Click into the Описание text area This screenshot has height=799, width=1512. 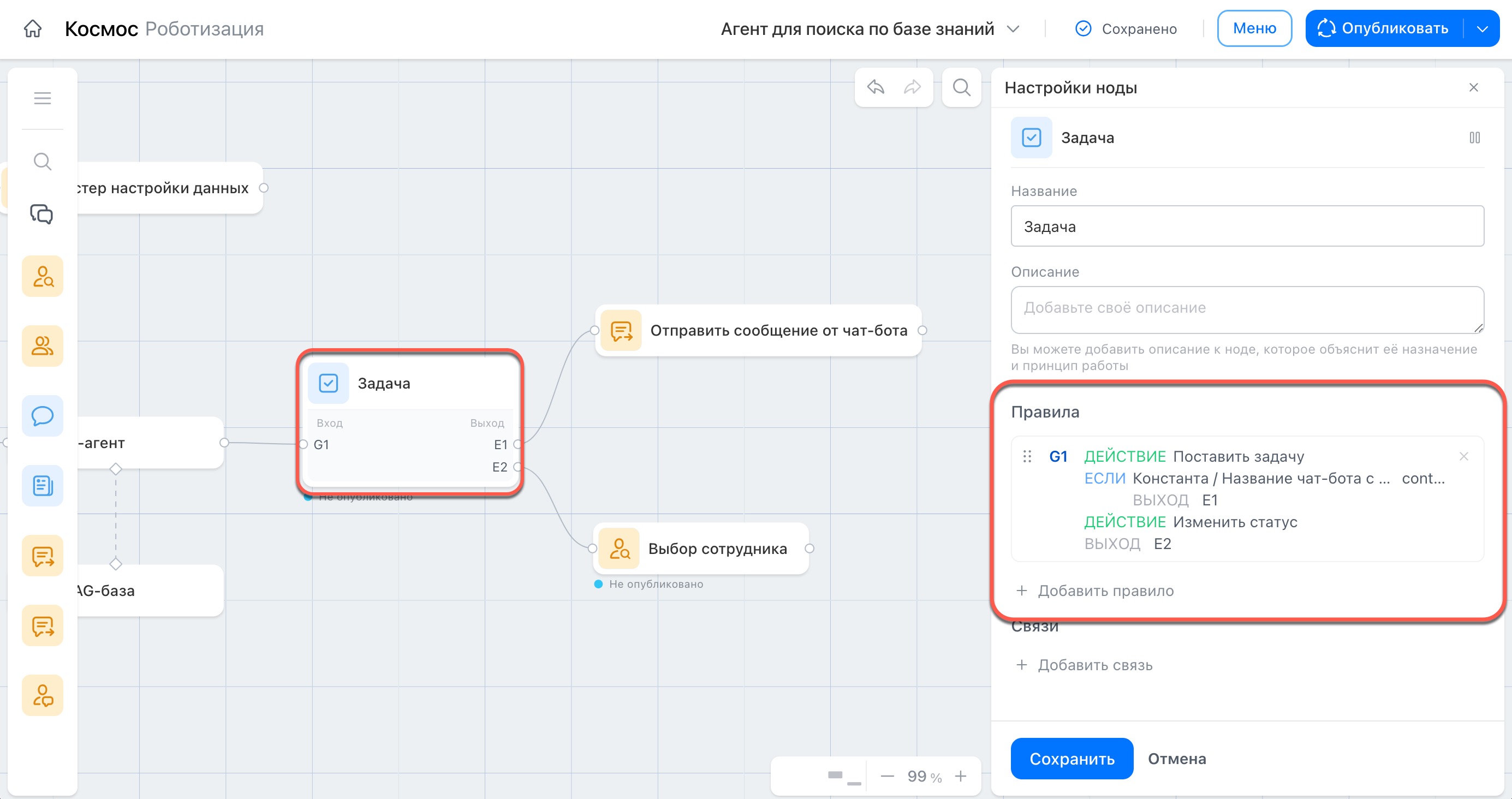point(1247,309)
